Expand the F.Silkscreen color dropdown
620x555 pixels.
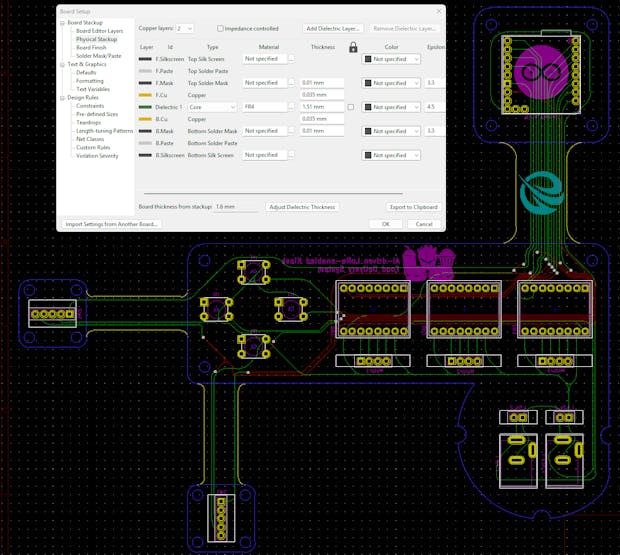pyautogui.click(x=391, y=59)
